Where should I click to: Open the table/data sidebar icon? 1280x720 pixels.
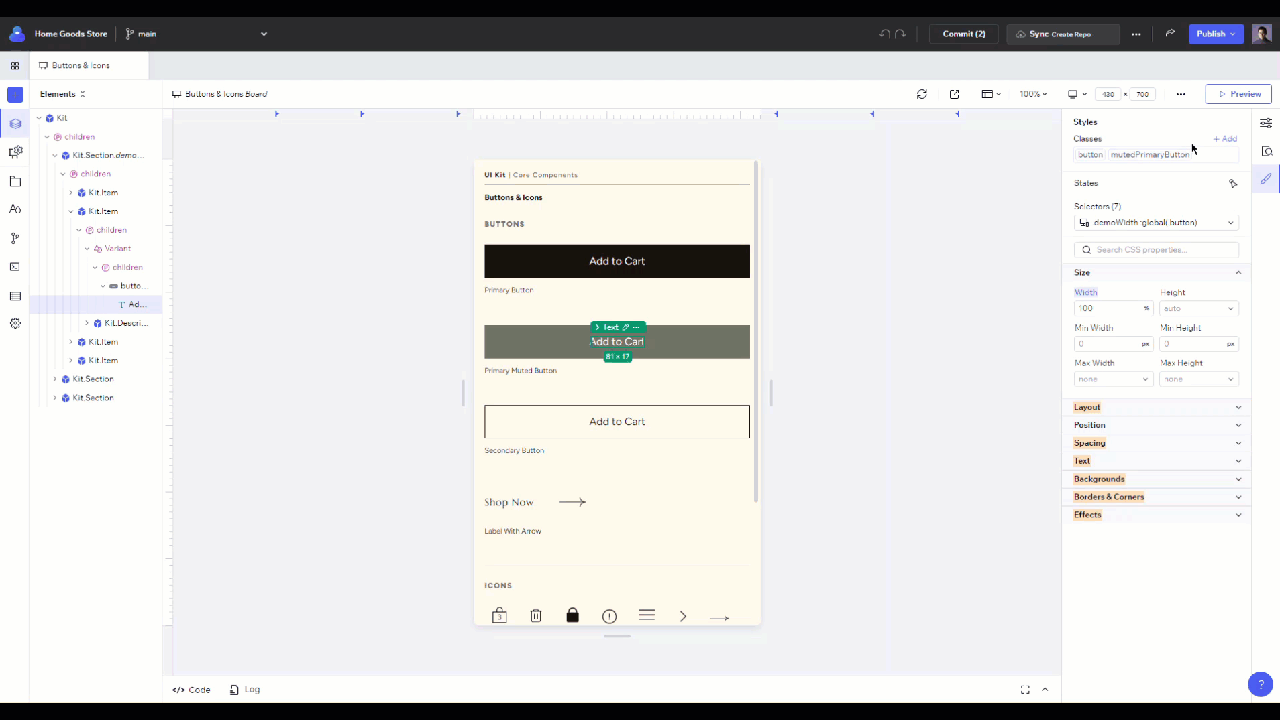pos(15,296)
